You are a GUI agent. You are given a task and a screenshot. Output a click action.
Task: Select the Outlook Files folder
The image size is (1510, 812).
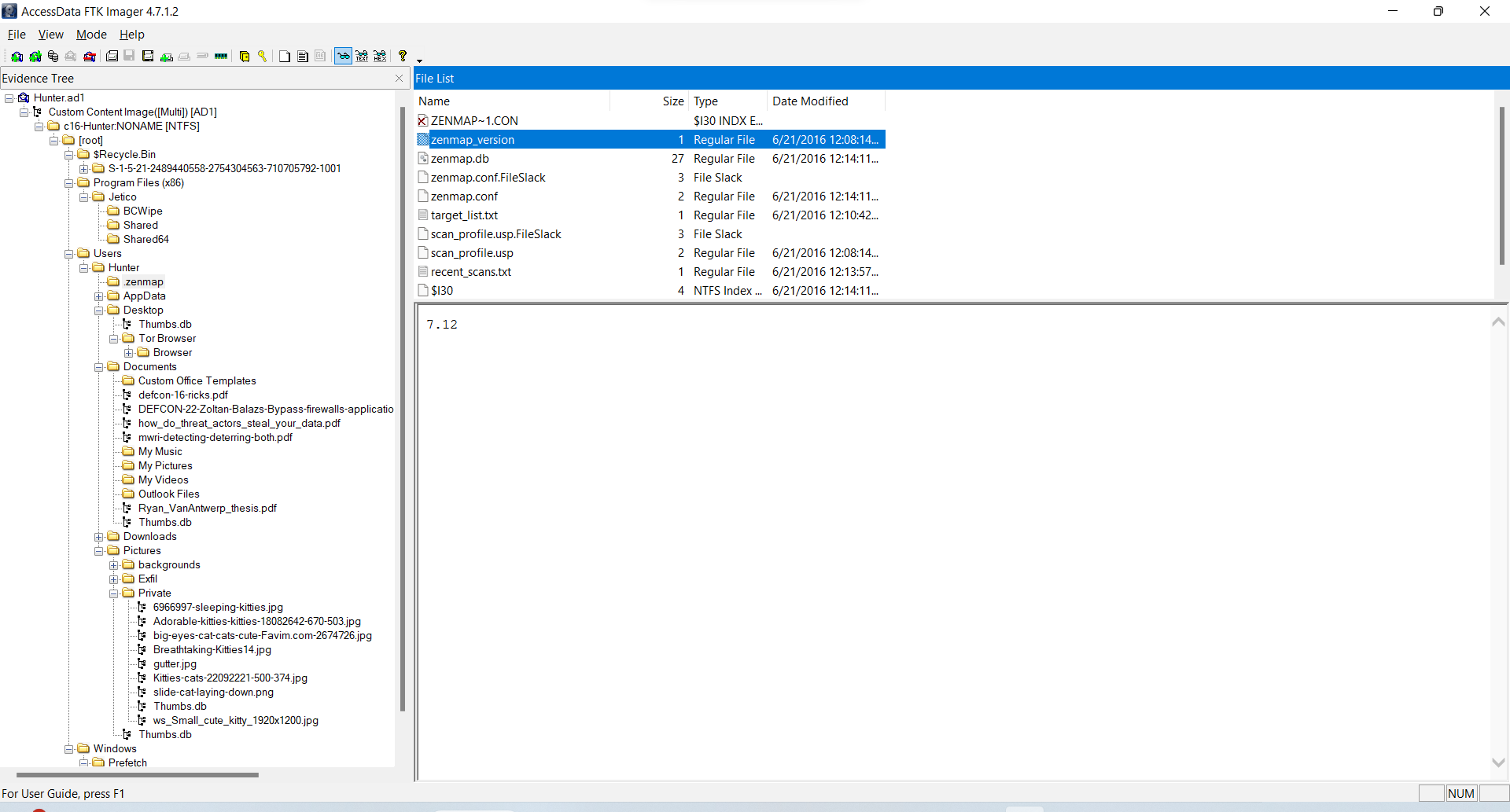[168, 494]
